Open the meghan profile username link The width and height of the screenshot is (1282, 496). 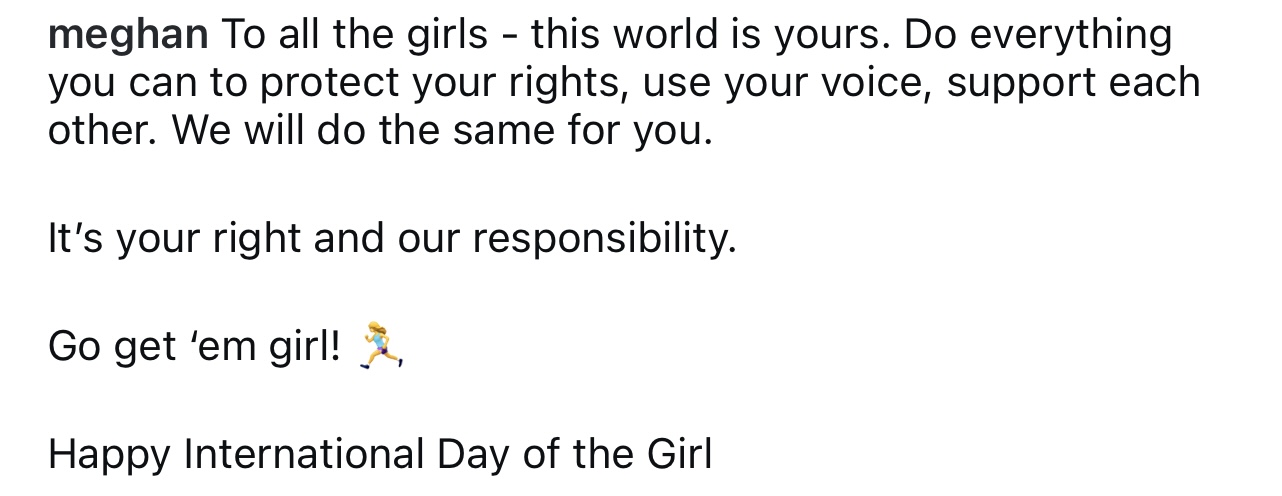(x=128, y=37)
